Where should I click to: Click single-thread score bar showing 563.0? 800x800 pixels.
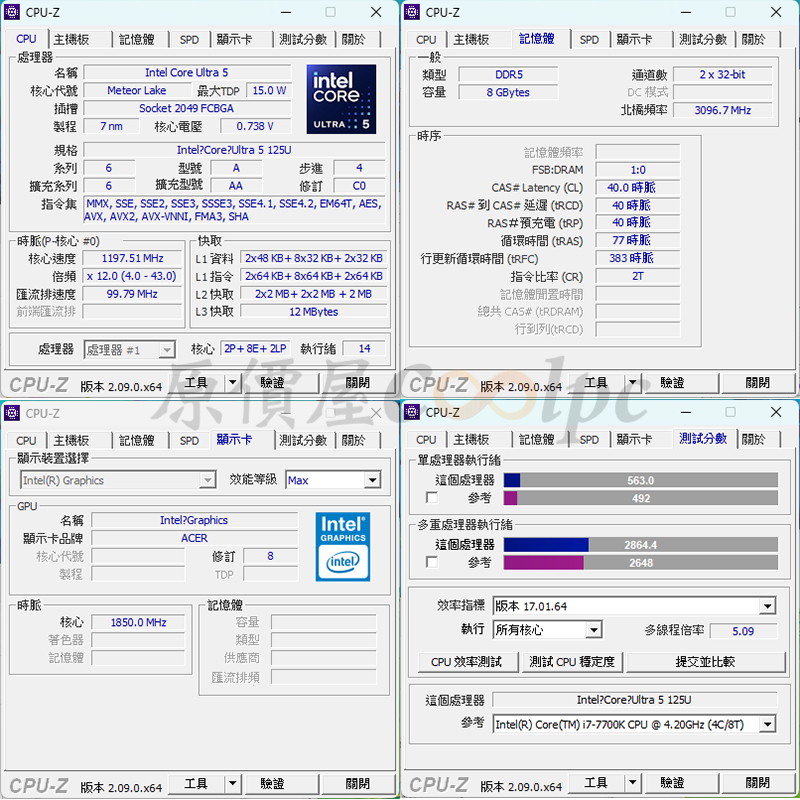coord(641,480)
